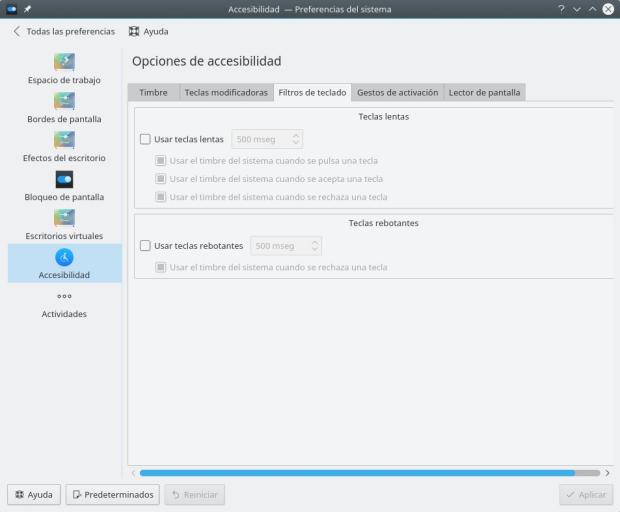
Task: Click the pin icon in title bar
Action: [x=27, y=9]
